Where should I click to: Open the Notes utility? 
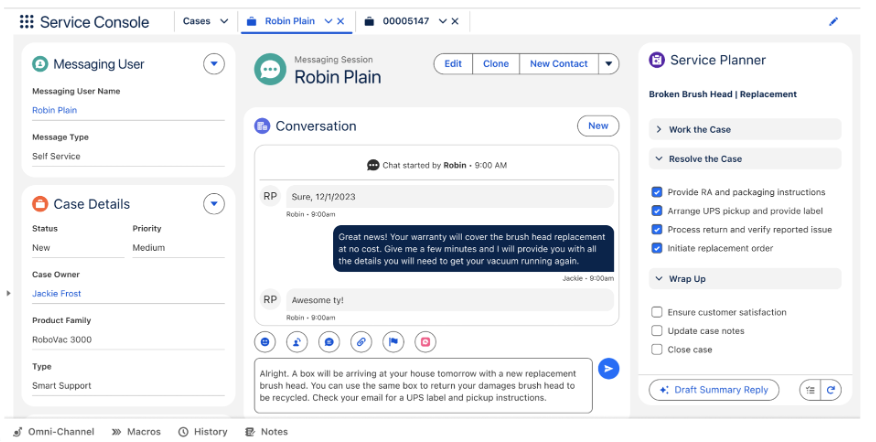click(266, 432)
